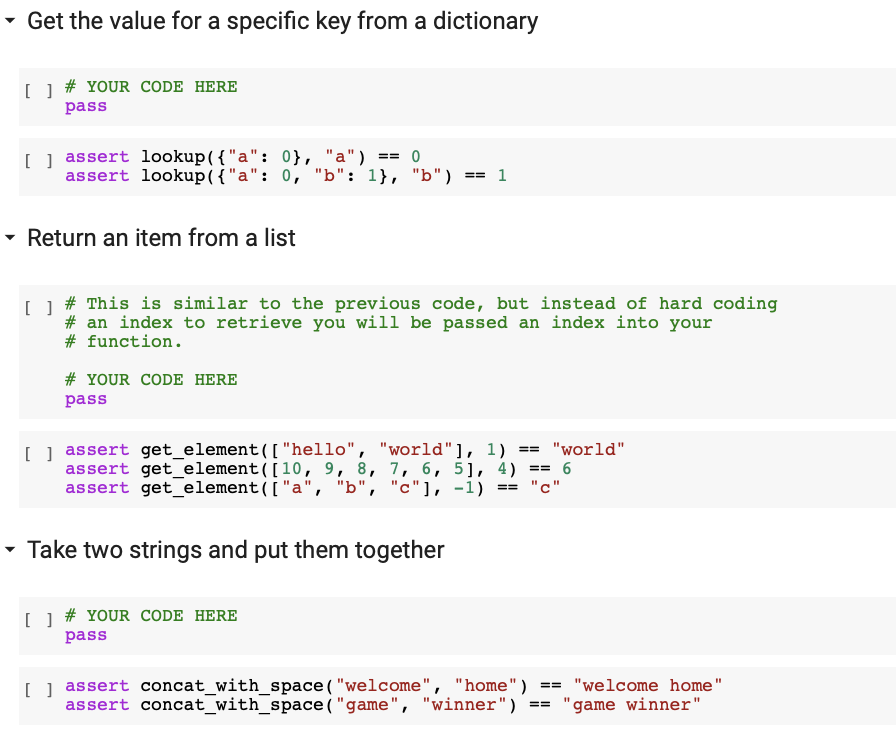
Task: Run the lookup assert cell
Action: click(33, 158)
